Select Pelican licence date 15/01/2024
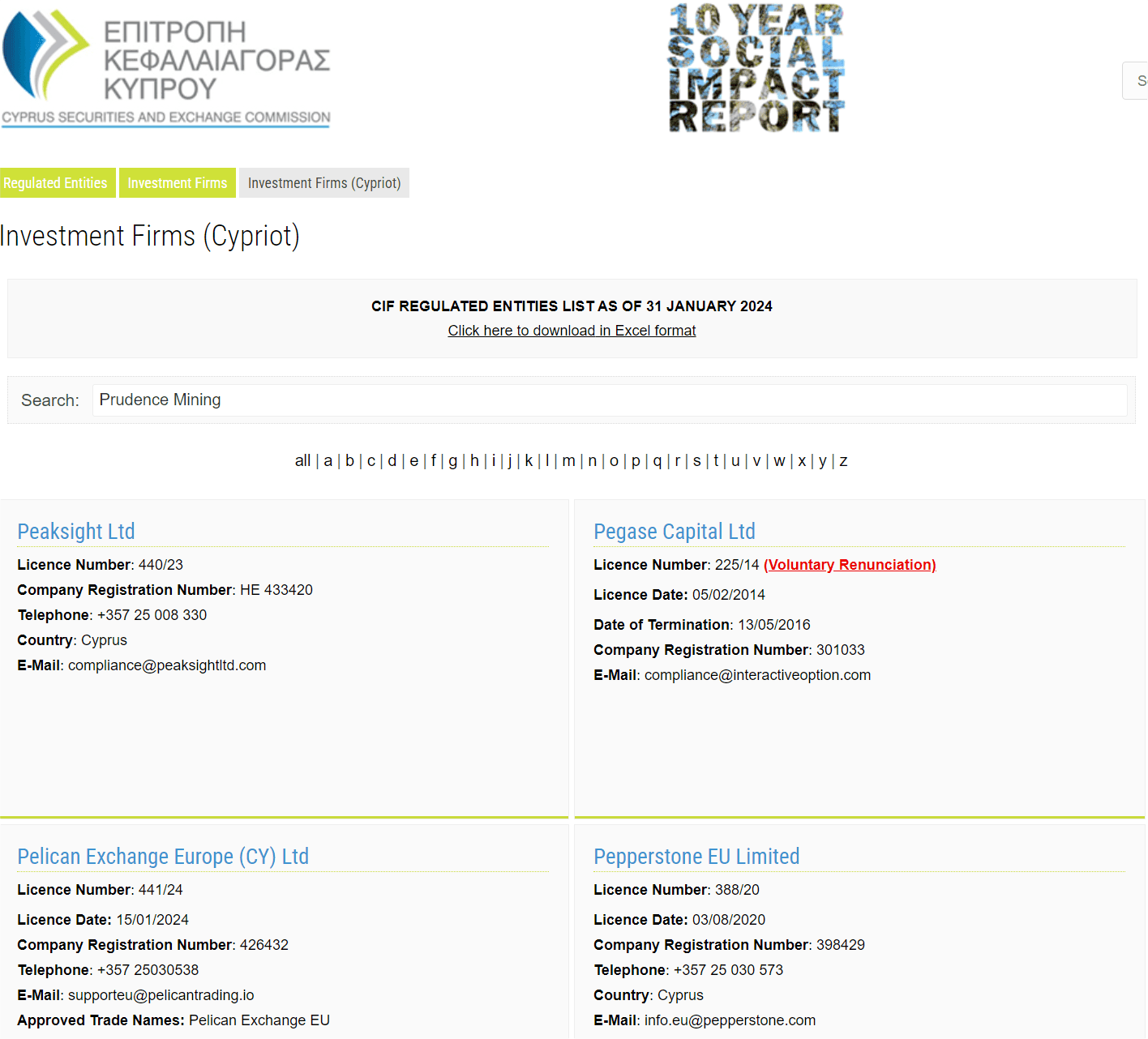This screenshot has width=1148, height=1039. pos(152,920)
